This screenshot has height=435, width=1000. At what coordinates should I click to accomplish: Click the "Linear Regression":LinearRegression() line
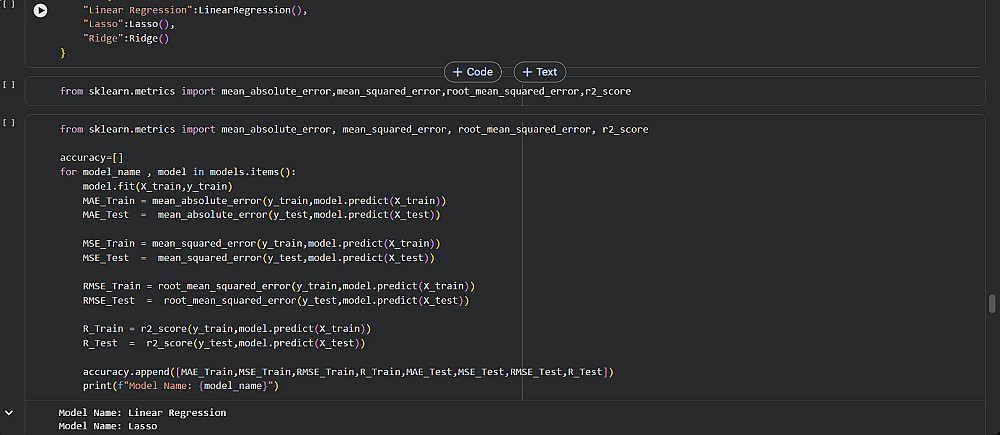pos(195,11)
